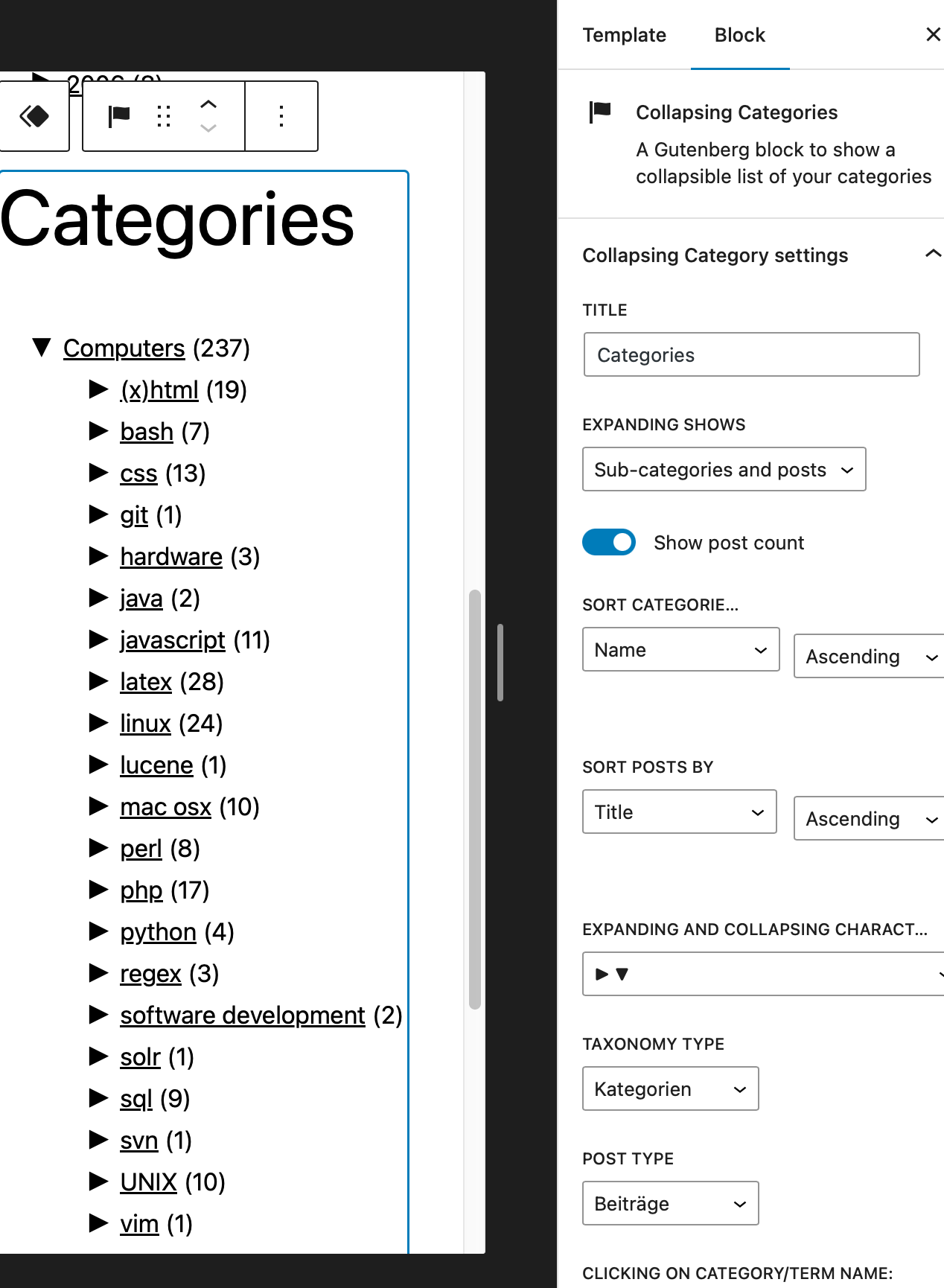Expand the javascript subcategory triangle

pyautogui.click(x=98, y=639)
